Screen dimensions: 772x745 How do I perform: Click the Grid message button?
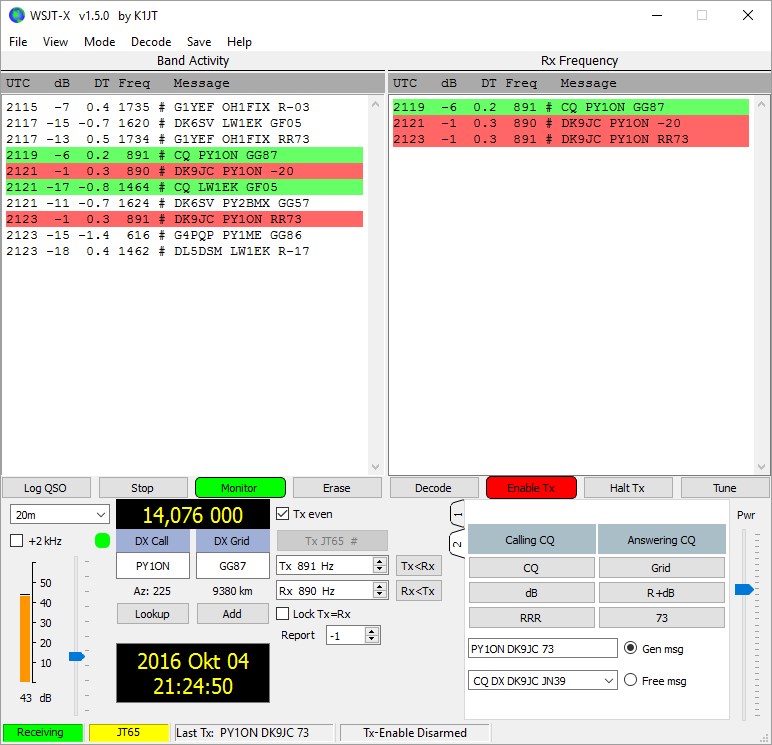click(x=662, y=568)
